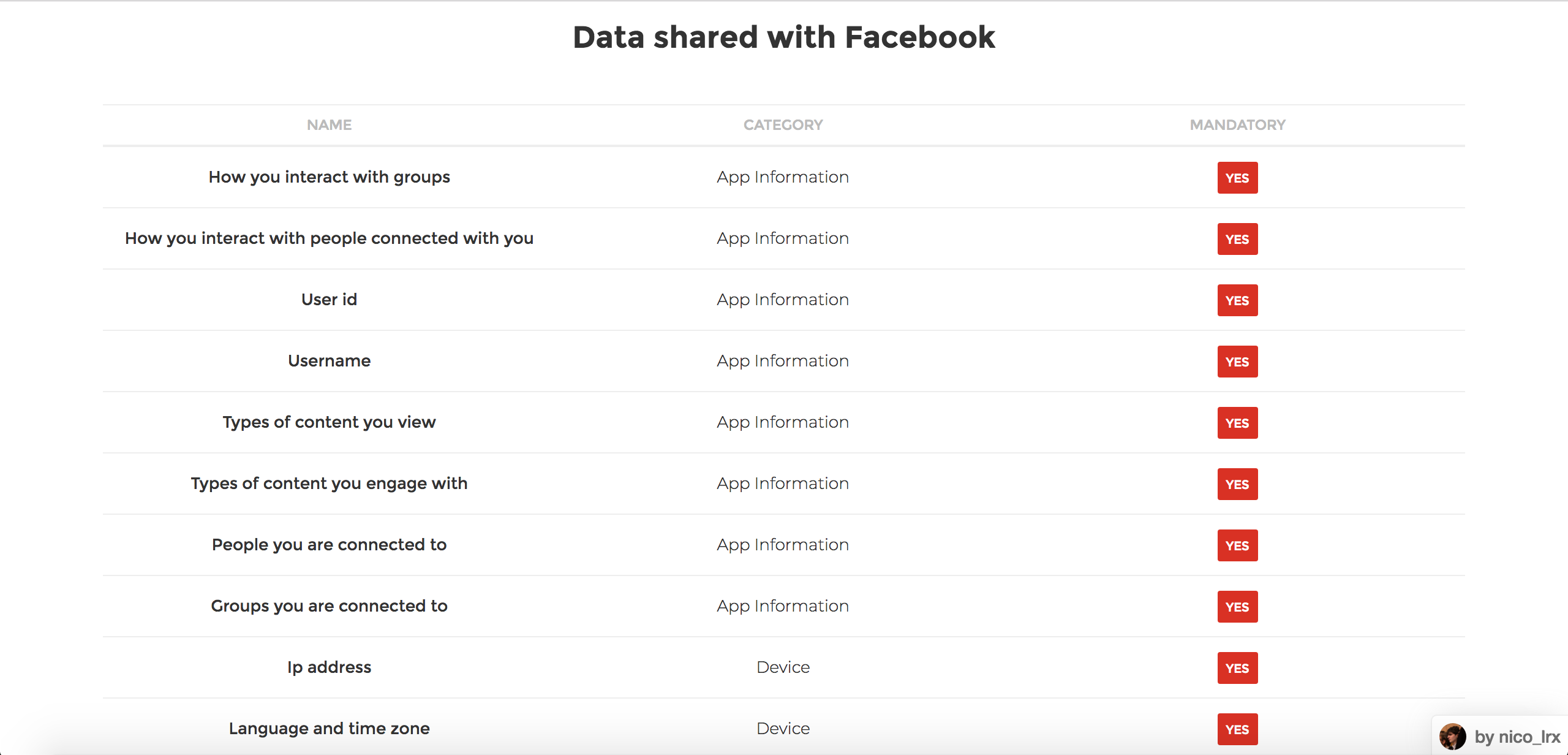The height and width of the screenshot is (755, 1568).
Task: Click the MANDATORY column header
Action: pyautogui.click(x=1237, y=125)
